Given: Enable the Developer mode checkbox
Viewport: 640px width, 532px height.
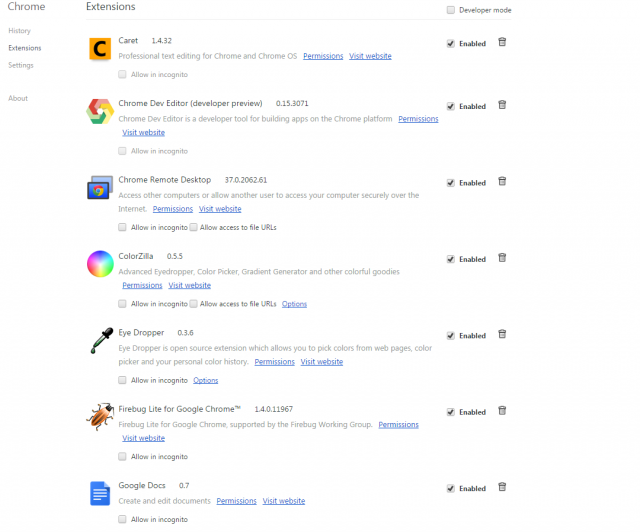Looking at the screenshot, I should tap(451, 10).
